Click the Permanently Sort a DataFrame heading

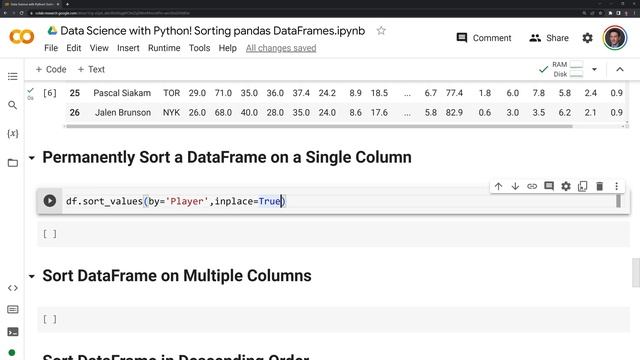[227, 158]
